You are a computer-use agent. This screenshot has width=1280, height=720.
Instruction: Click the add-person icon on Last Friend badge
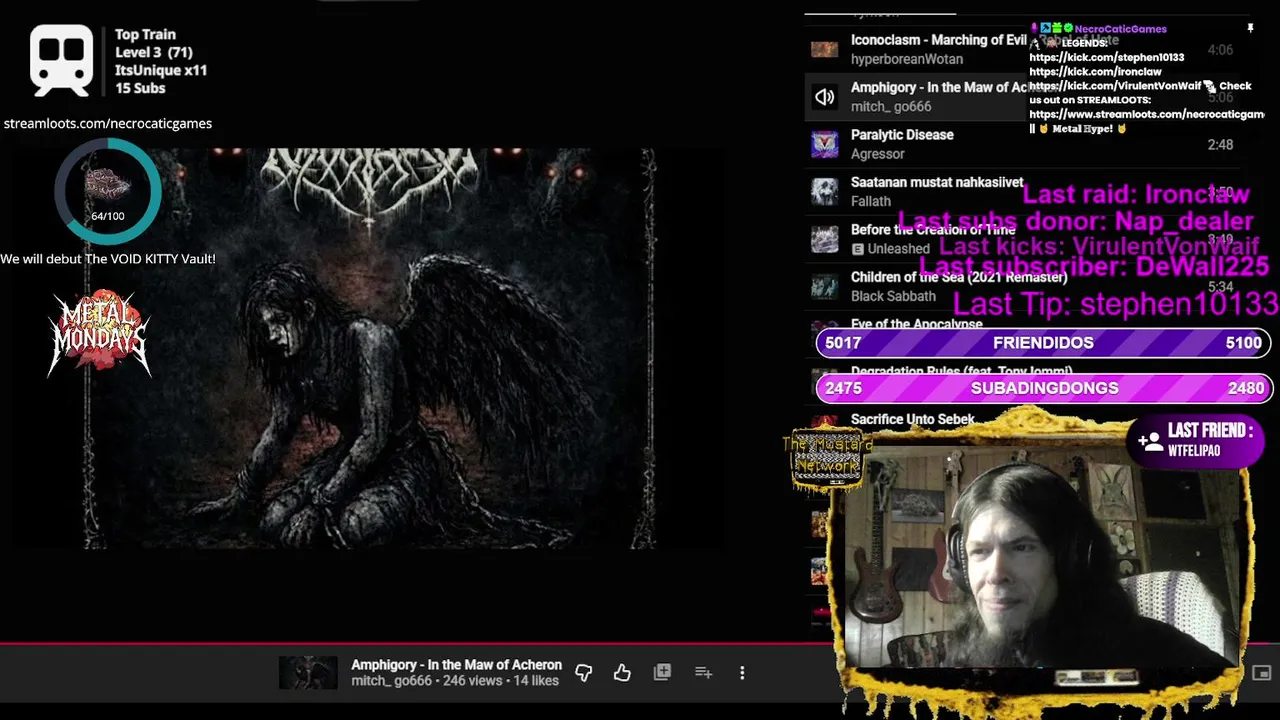pos(1150,440)
